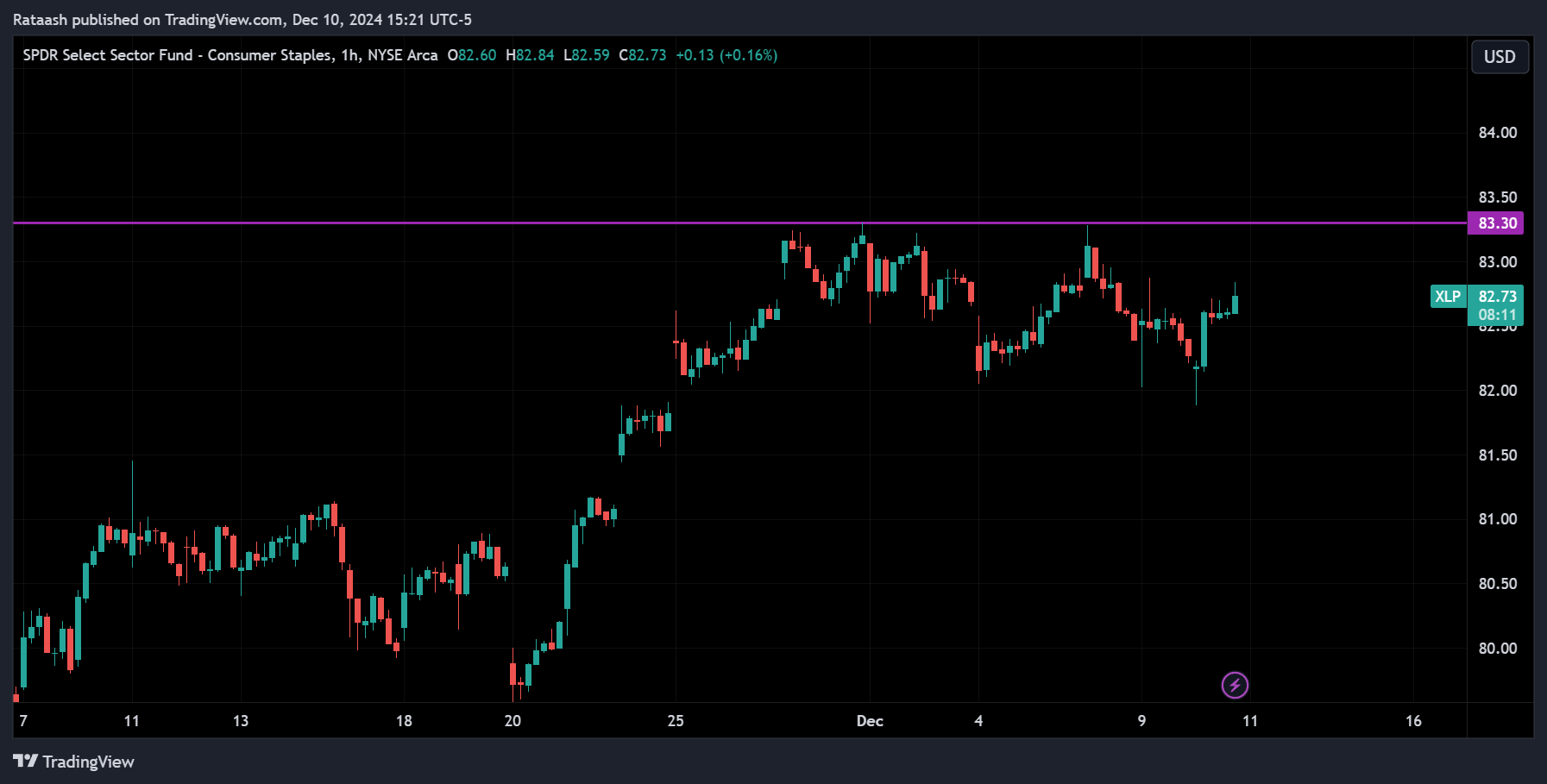This screenshot has height=784, width=1547.
Task: Click the 83.30 purple price label
Action: click(1496, 223)
